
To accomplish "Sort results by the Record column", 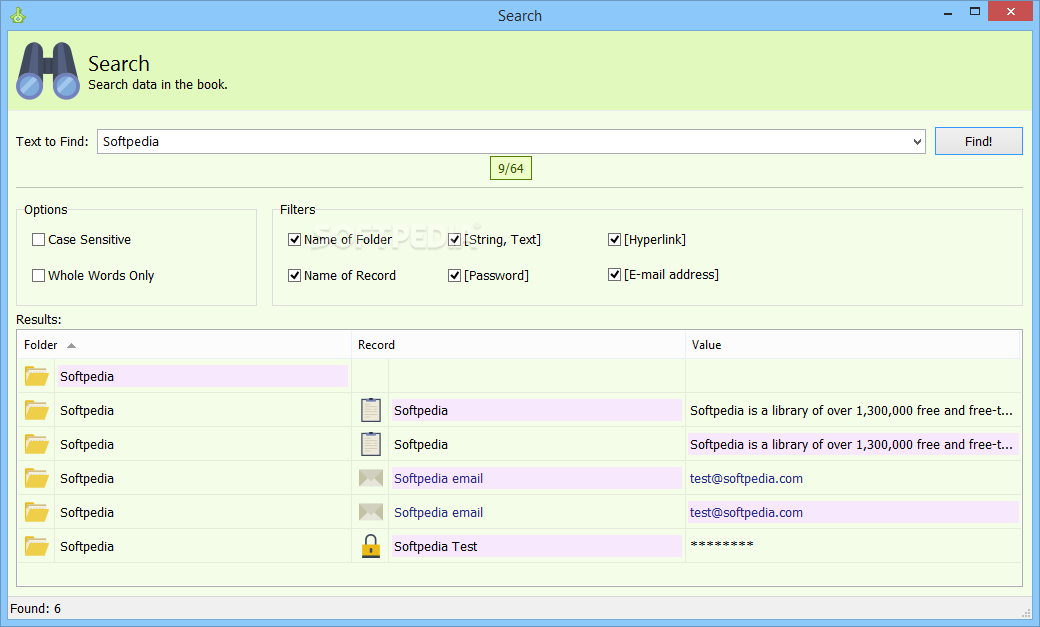I will pyautogui.click(x=519, y=345).
